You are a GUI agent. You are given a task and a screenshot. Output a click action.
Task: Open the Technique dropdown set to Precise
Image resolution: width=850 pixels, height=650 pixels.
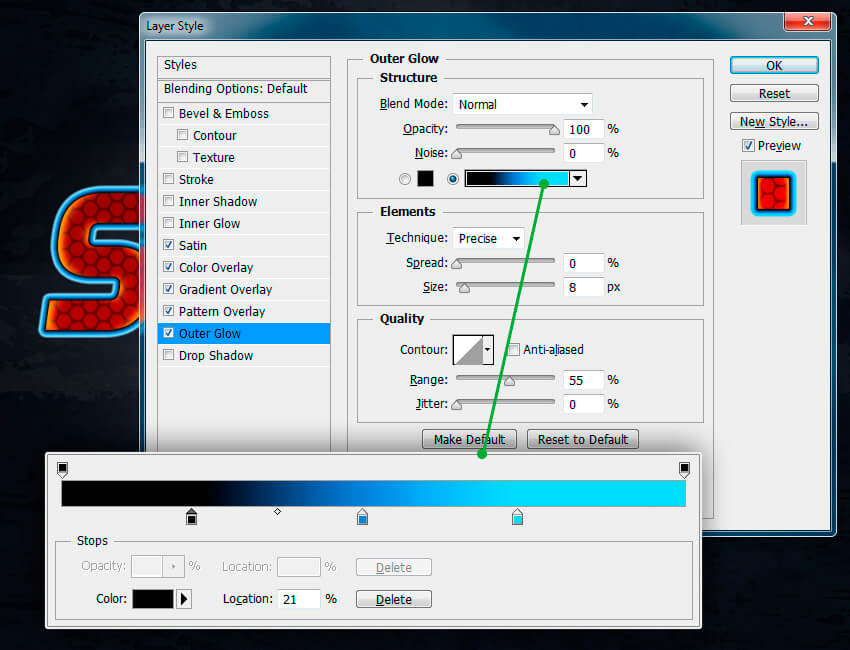(x=488, y=238)
